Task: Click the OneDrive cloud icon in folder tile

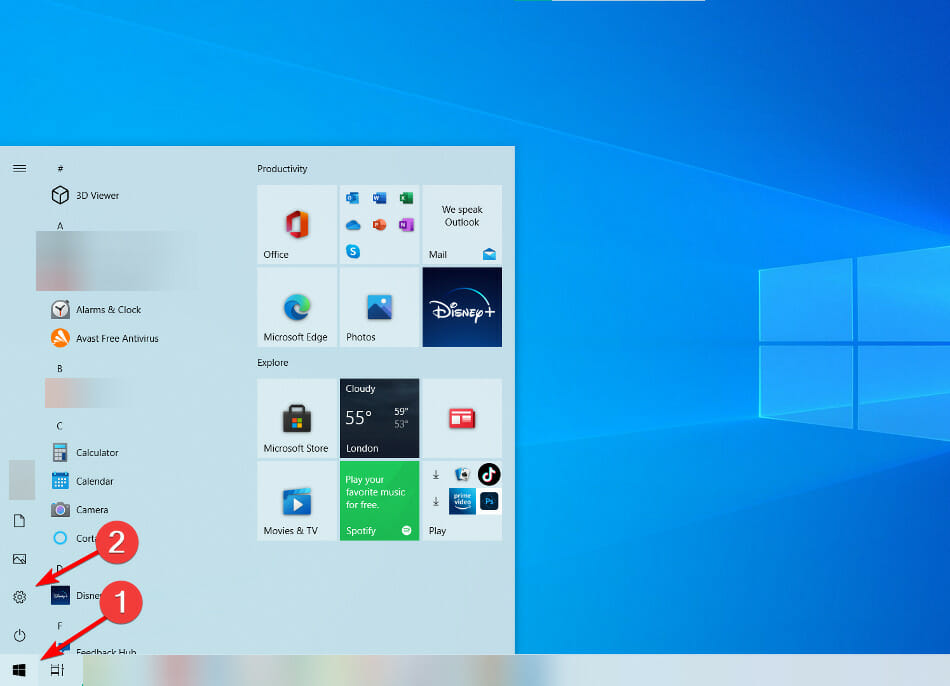Action: click(x=353, y=225)
